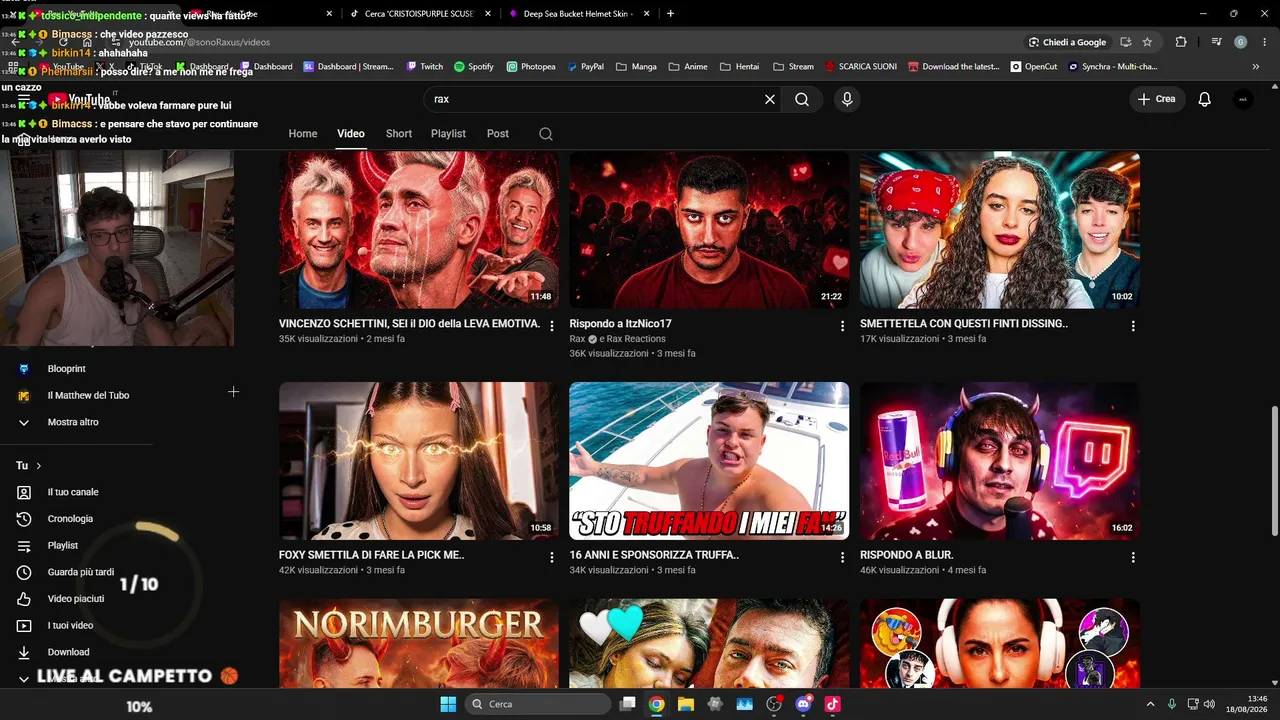The image size is (1280, 720).
Task: Go to the channel Post tab
Action: tap(498, 134)
